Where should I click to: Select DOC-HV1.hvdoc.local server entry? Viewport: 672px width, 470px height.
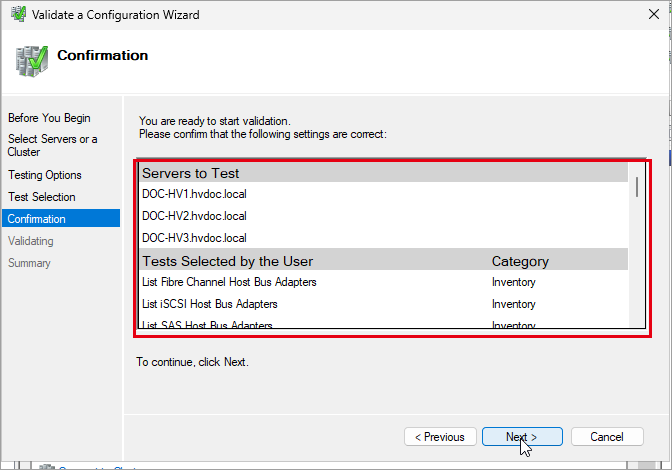(194, 194)
